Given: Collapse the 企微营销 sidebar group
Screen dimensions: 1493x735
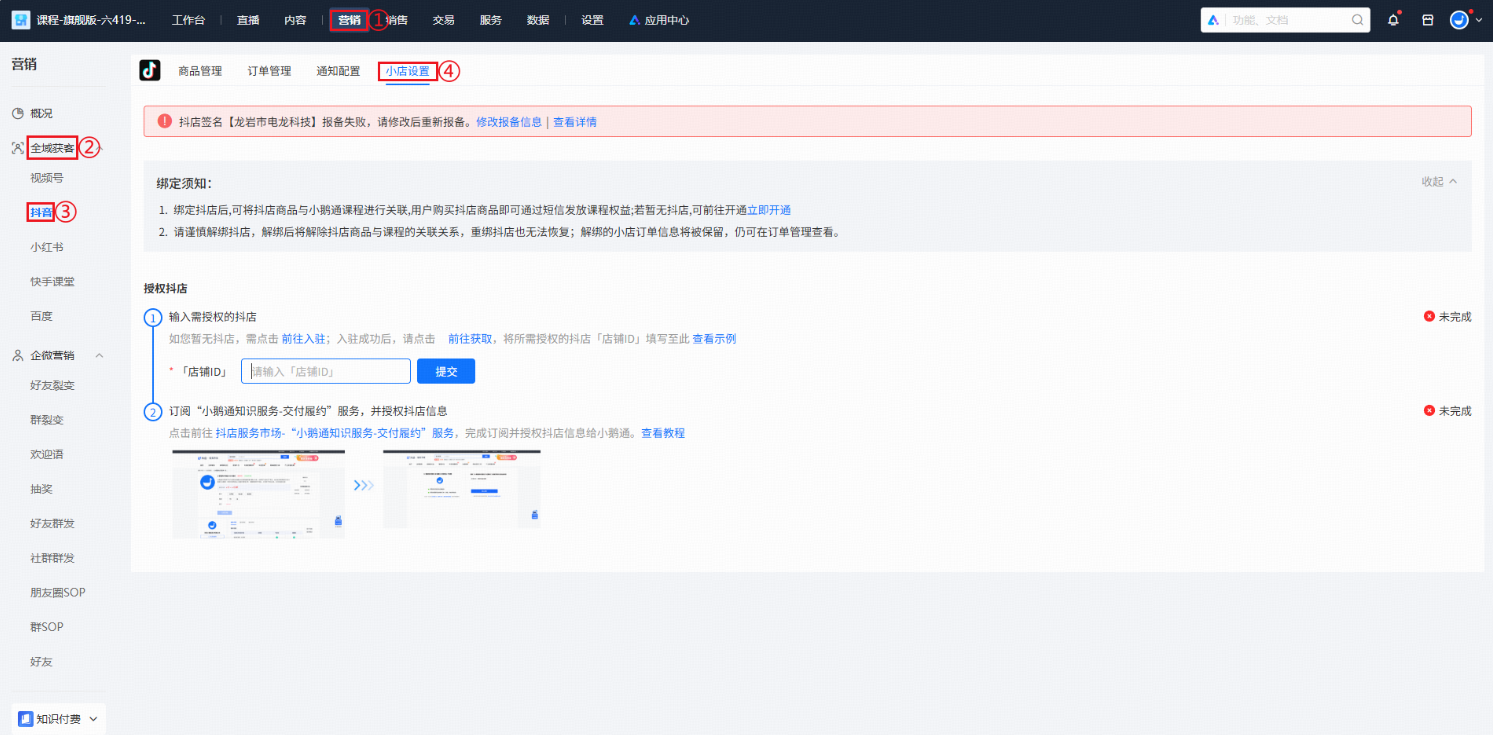Looking at the screenshot, I should [x=99, y=354].
